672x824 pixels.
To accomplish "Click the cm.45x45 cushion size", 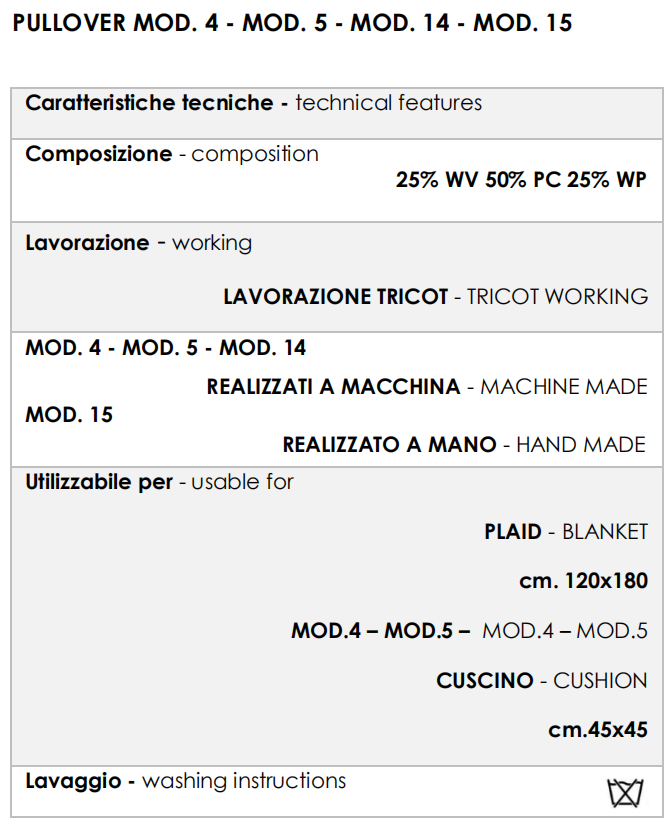I will click(x=598, y=730).
